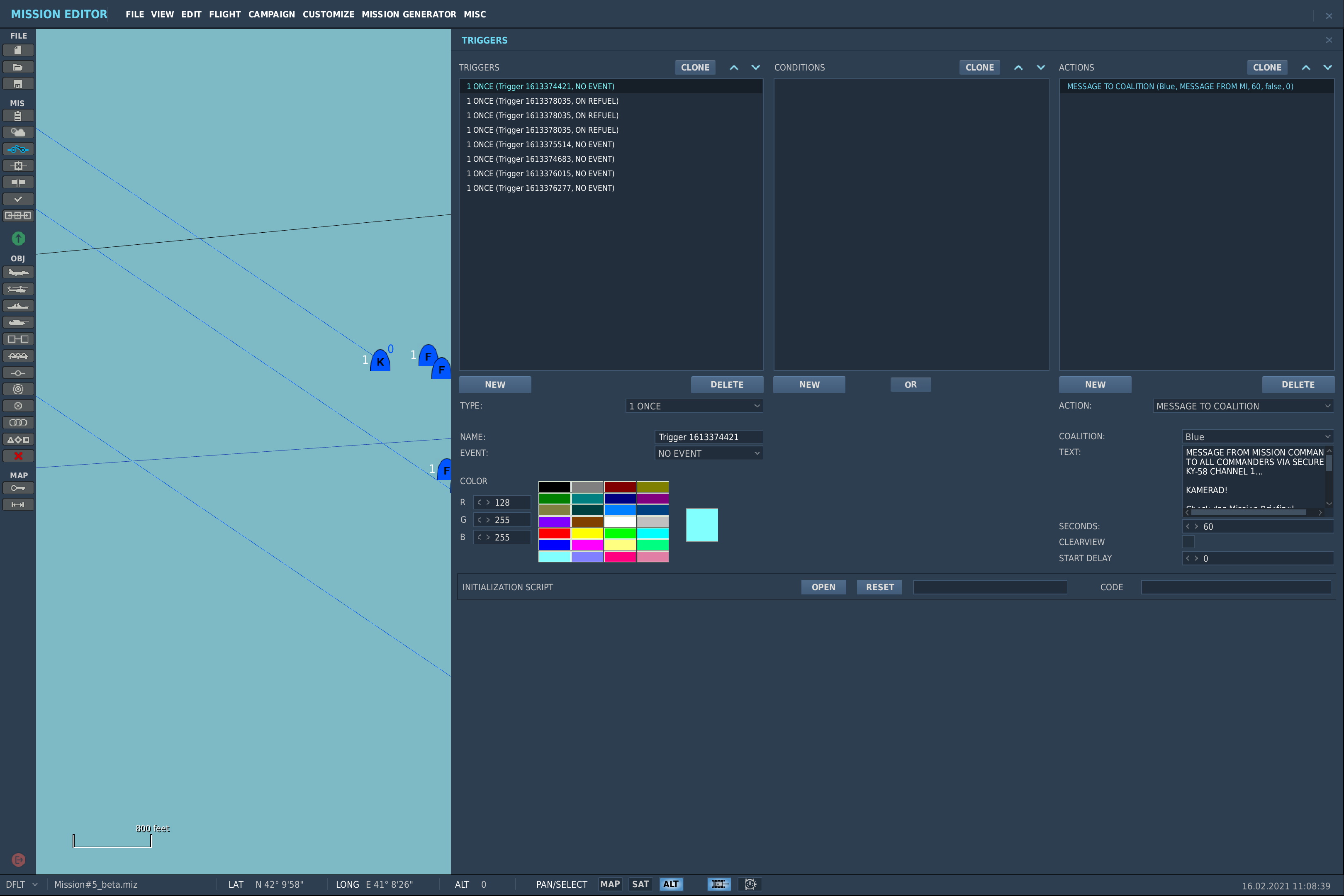Click OPEN for initialization script
Screen dimensions: 1344x896
coord(823,587)
